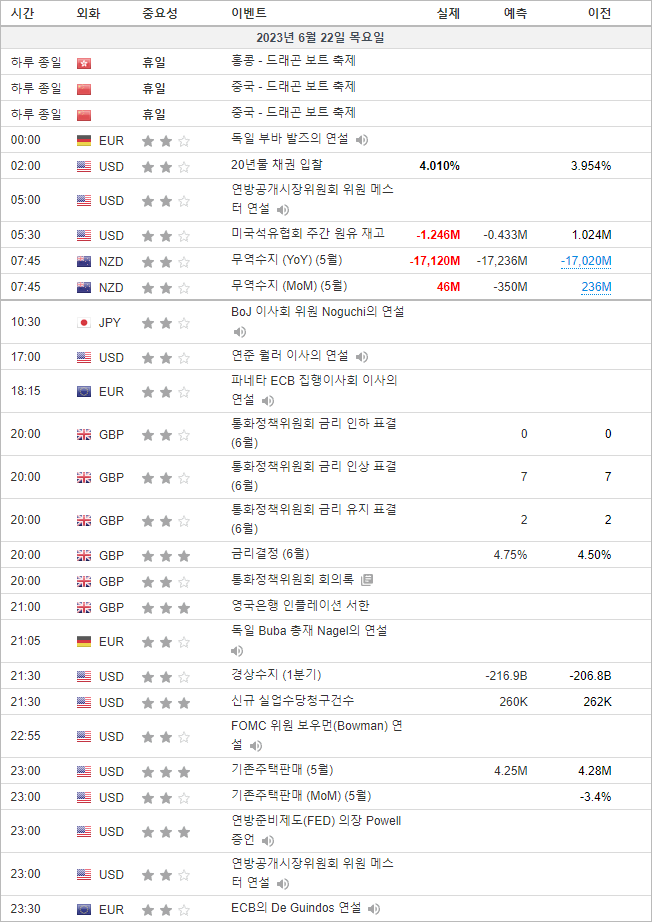Screen dimensions: 652x922
Task: Click the 이벤트 column header
Action: [x=248, y=13]
